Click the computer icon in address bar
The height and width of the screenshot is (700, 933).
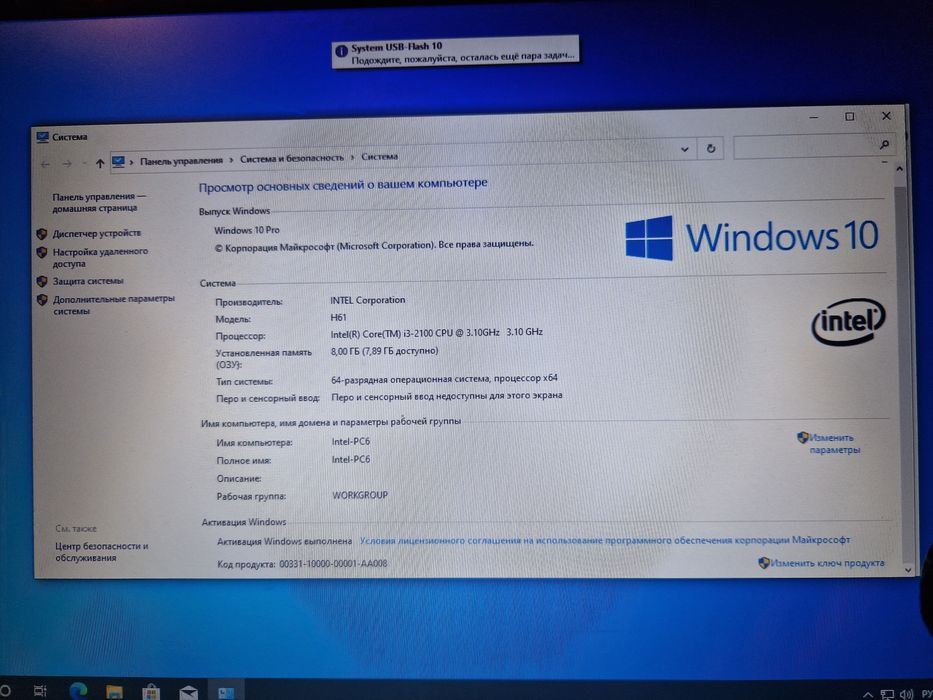118,162
